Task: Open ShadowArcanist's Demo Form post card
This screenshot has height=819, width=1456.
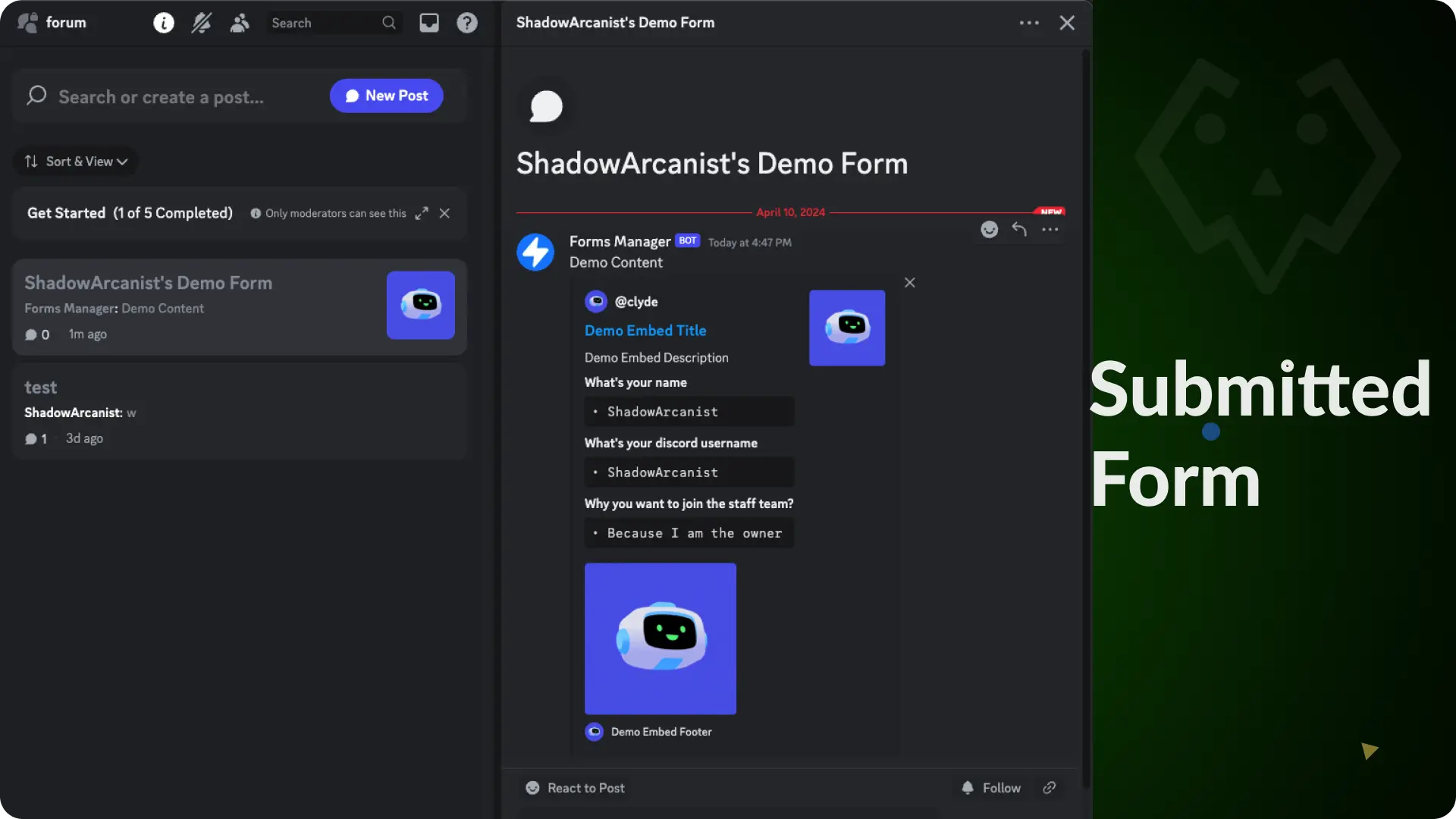Action: pyautogui.click(x=240, y=307)
